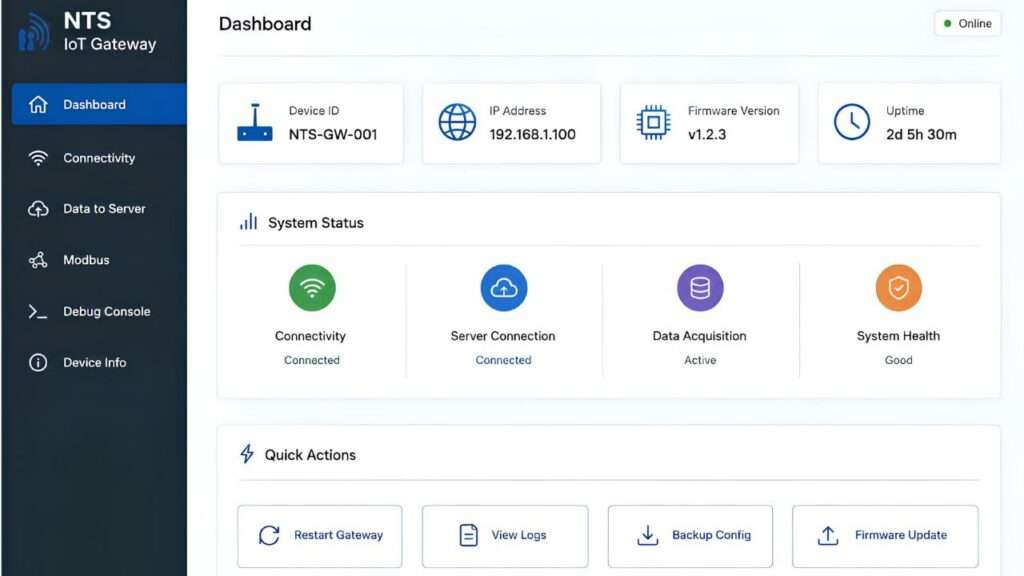
Task: Click the Debug Console prompt icon
Action: [38, 312]
